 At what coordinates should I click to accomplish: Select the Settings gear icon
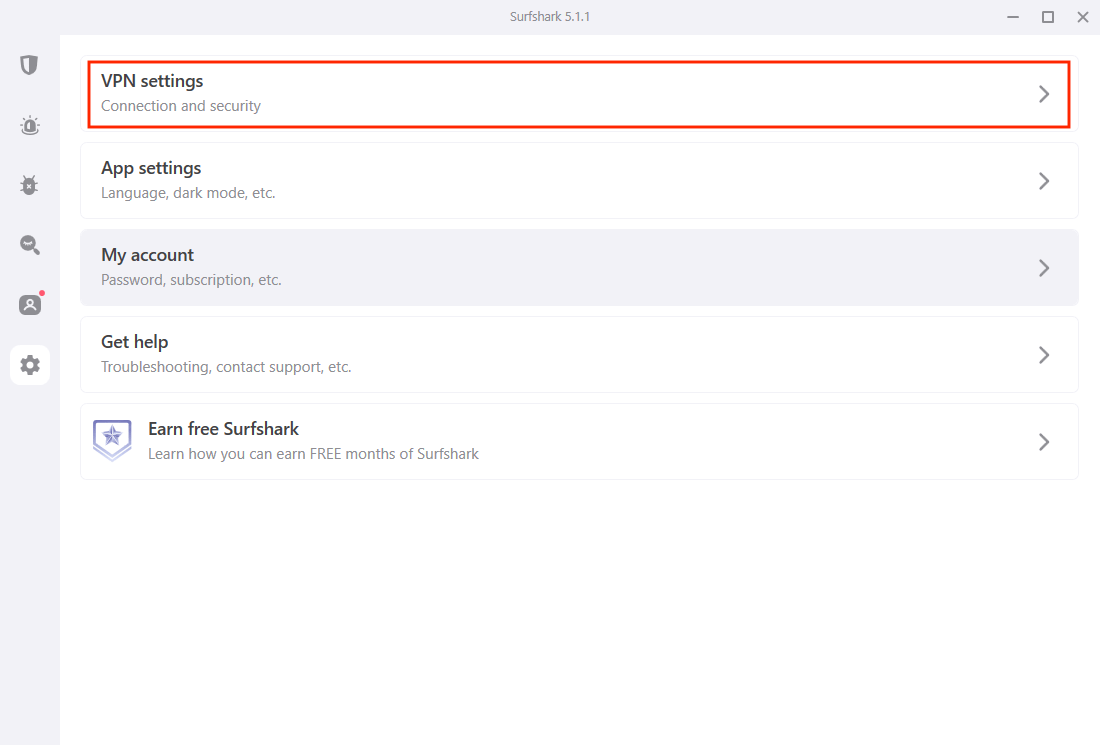(29, 364)
